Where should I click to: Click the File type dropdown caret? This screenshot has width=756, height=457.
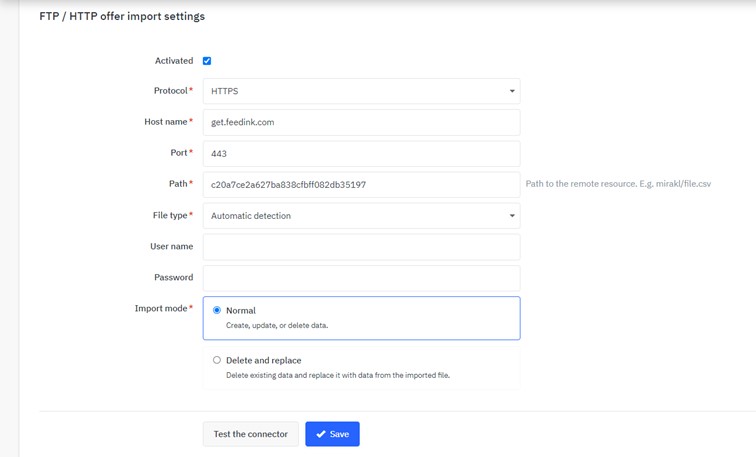[x=512, y=216]
